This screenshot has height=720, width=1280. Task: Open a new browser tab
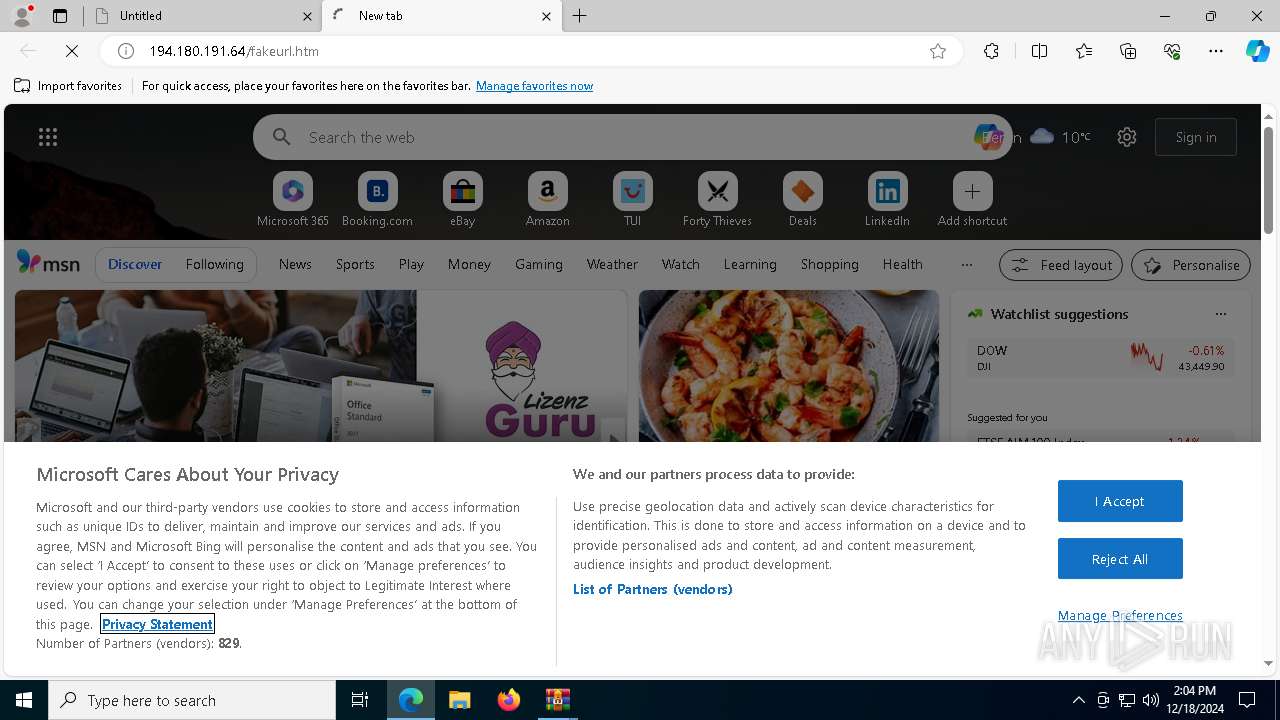579,16
